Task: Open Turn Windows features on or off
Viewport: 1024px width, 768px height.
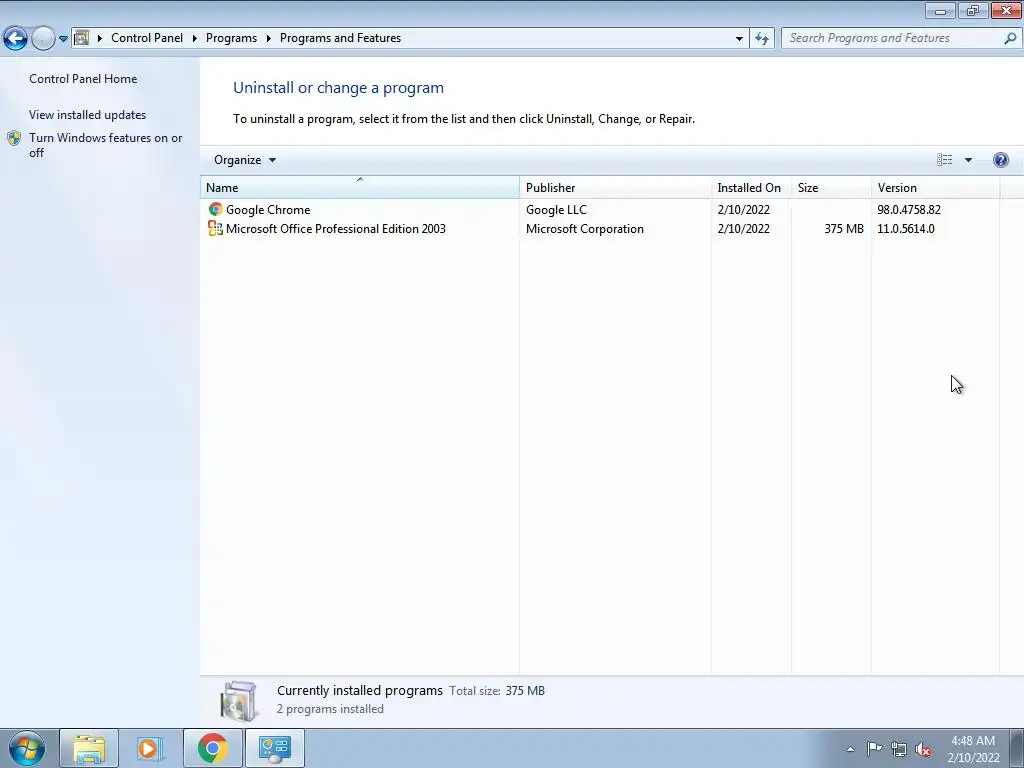Action: [x=106, y=145]
